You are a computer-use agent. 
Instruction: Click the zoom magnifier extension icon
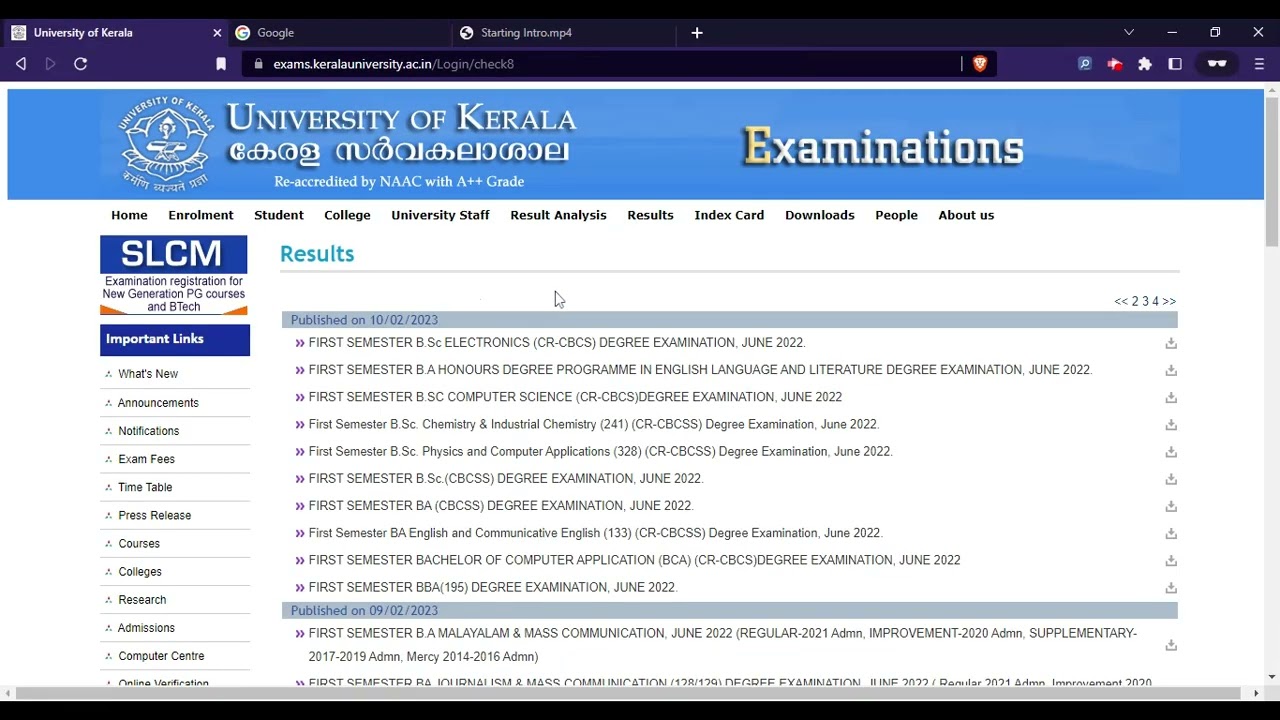(1085, 64)
